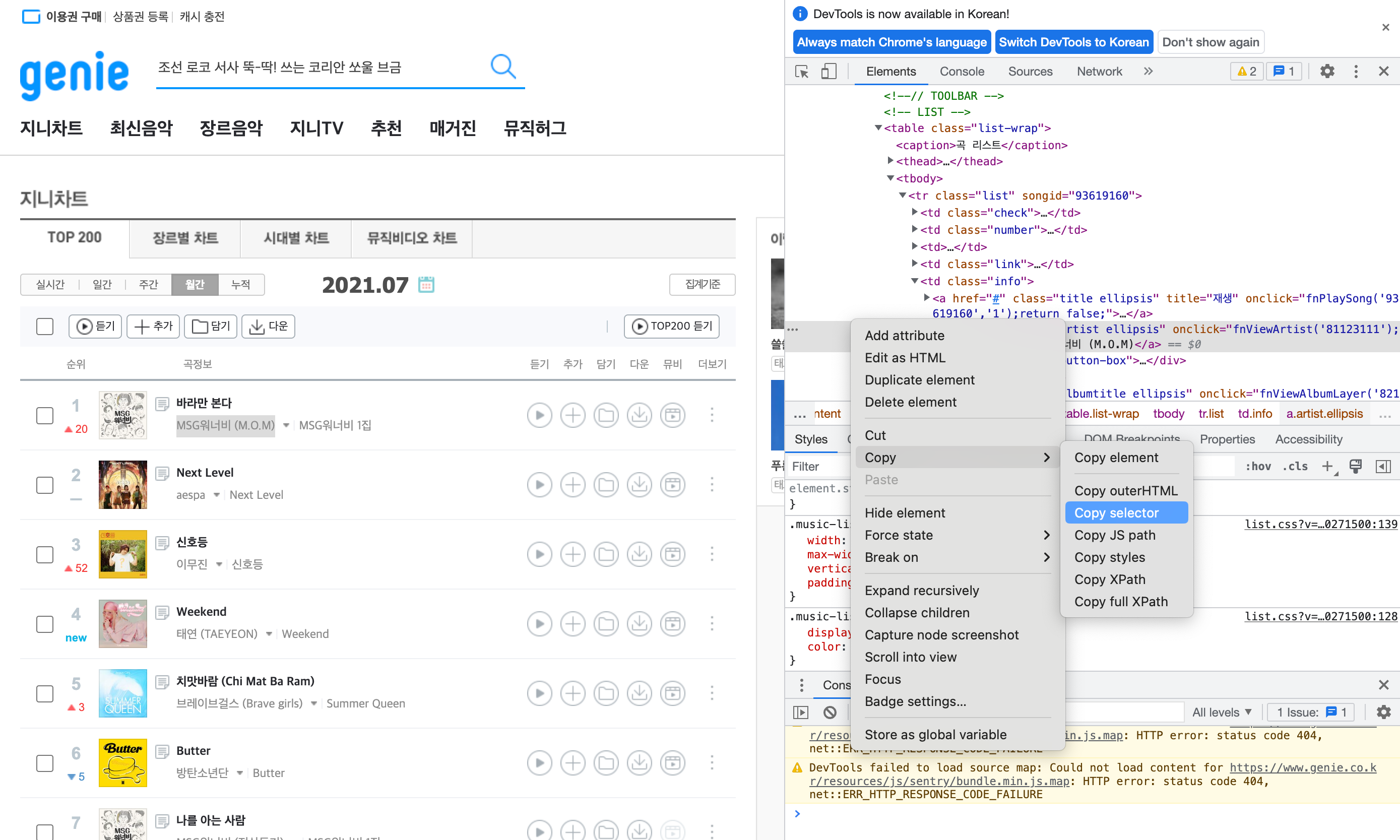Open DevTools settings gear
Image resolution: width=1400 pixels, height=840 pixels.
point(1327,72)
